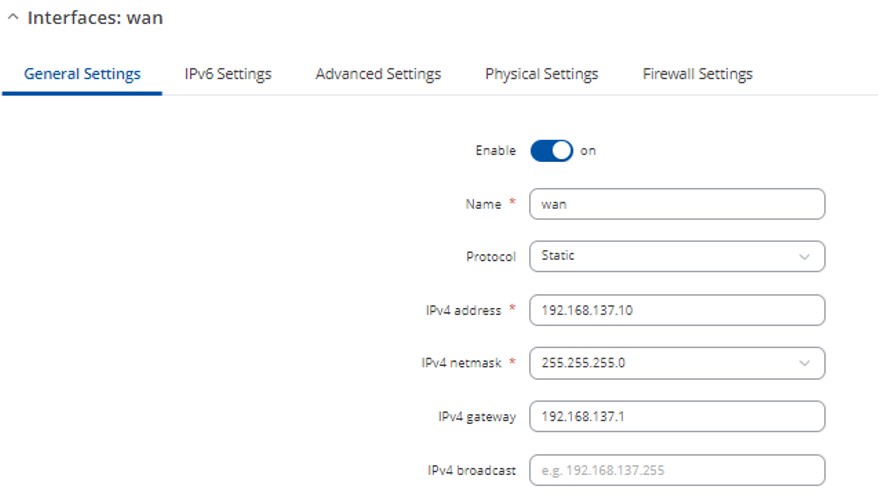The width and height of the screenshot is (878, 500).
Task: Click the on label beside the Enable switch
Action: (588, 151)
